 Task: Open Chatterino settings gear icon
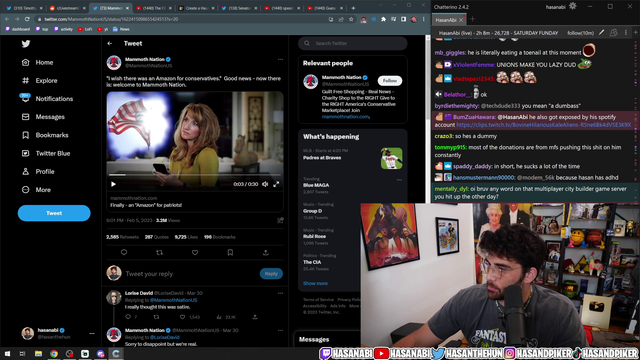coord(573,7)
